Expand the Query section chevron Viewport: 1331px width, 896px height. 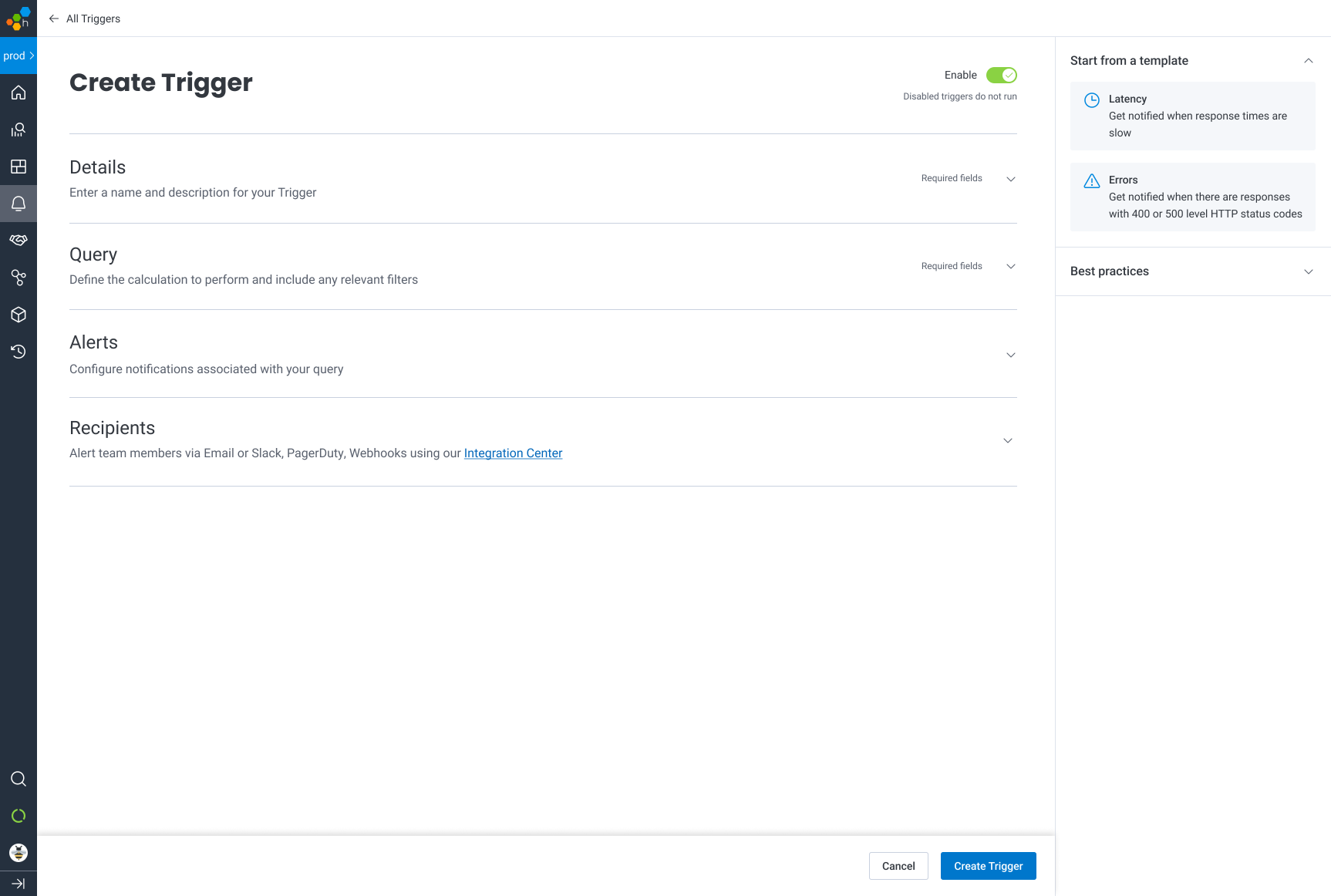[x=1010, y=266]
